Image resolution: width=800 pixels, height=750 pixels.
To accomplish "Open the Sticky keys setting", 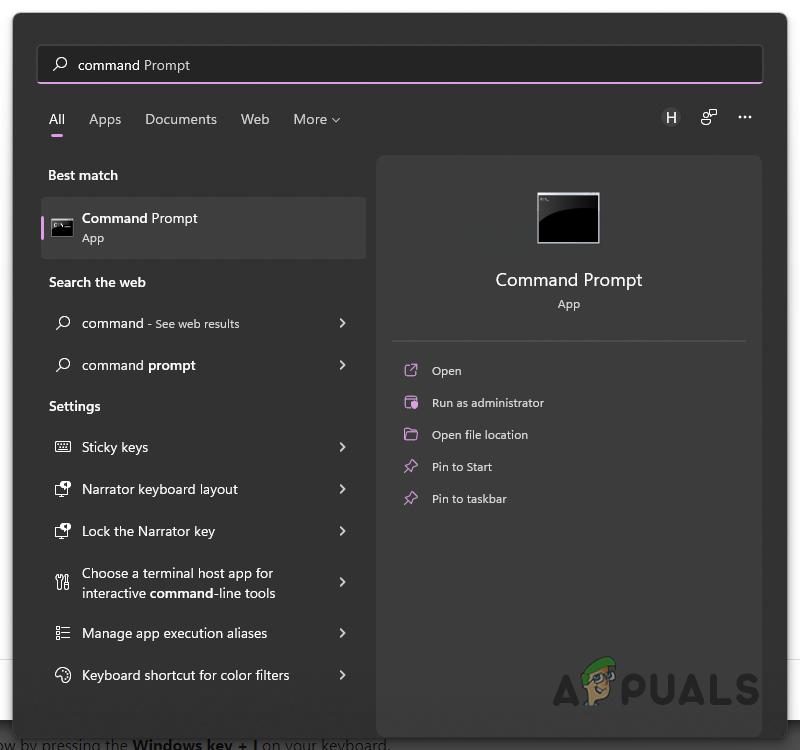I will point(202,447).
